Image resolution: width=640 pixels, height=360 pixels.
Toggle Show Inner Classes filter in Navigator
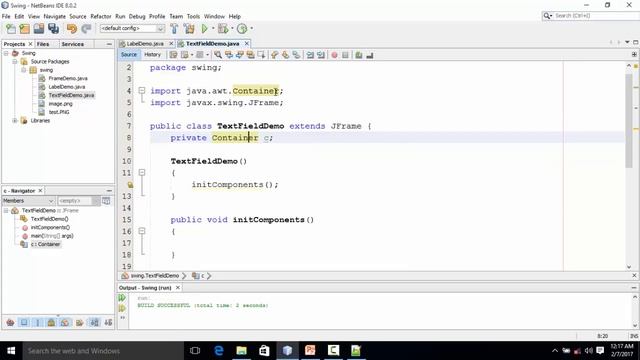tap(65, 322)
